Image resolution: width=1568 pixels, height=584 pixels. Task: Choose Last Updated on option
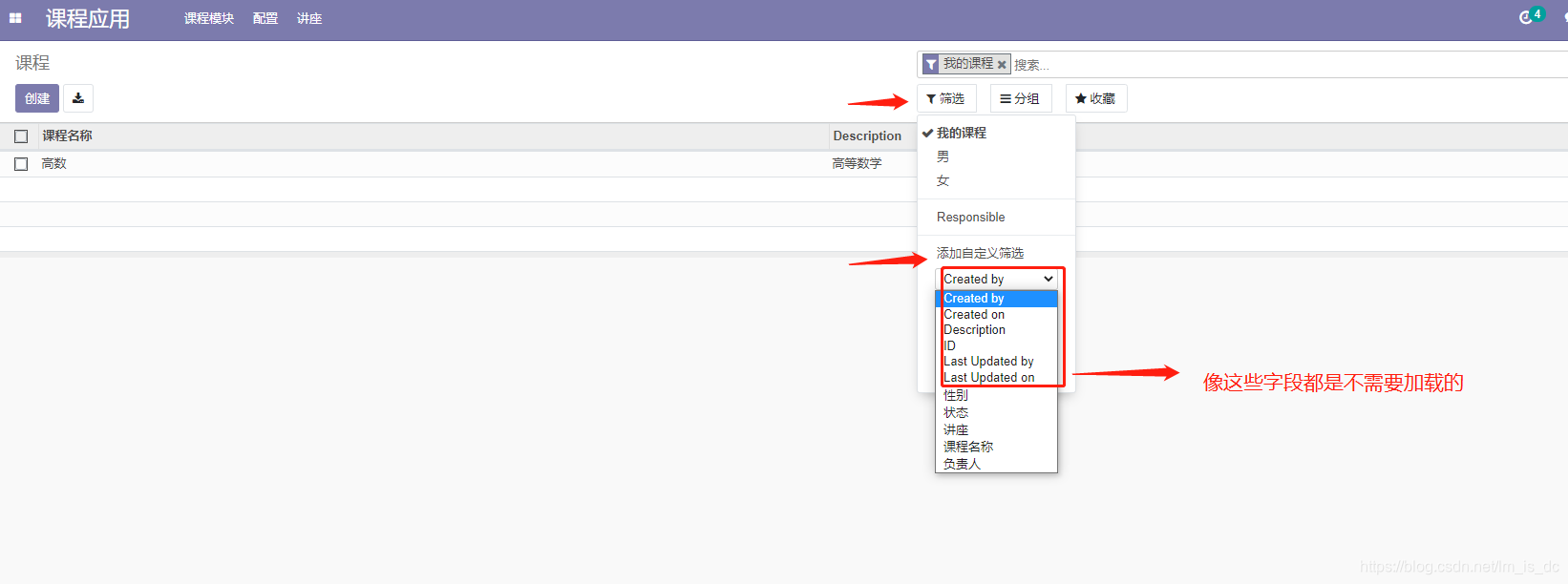996,377
